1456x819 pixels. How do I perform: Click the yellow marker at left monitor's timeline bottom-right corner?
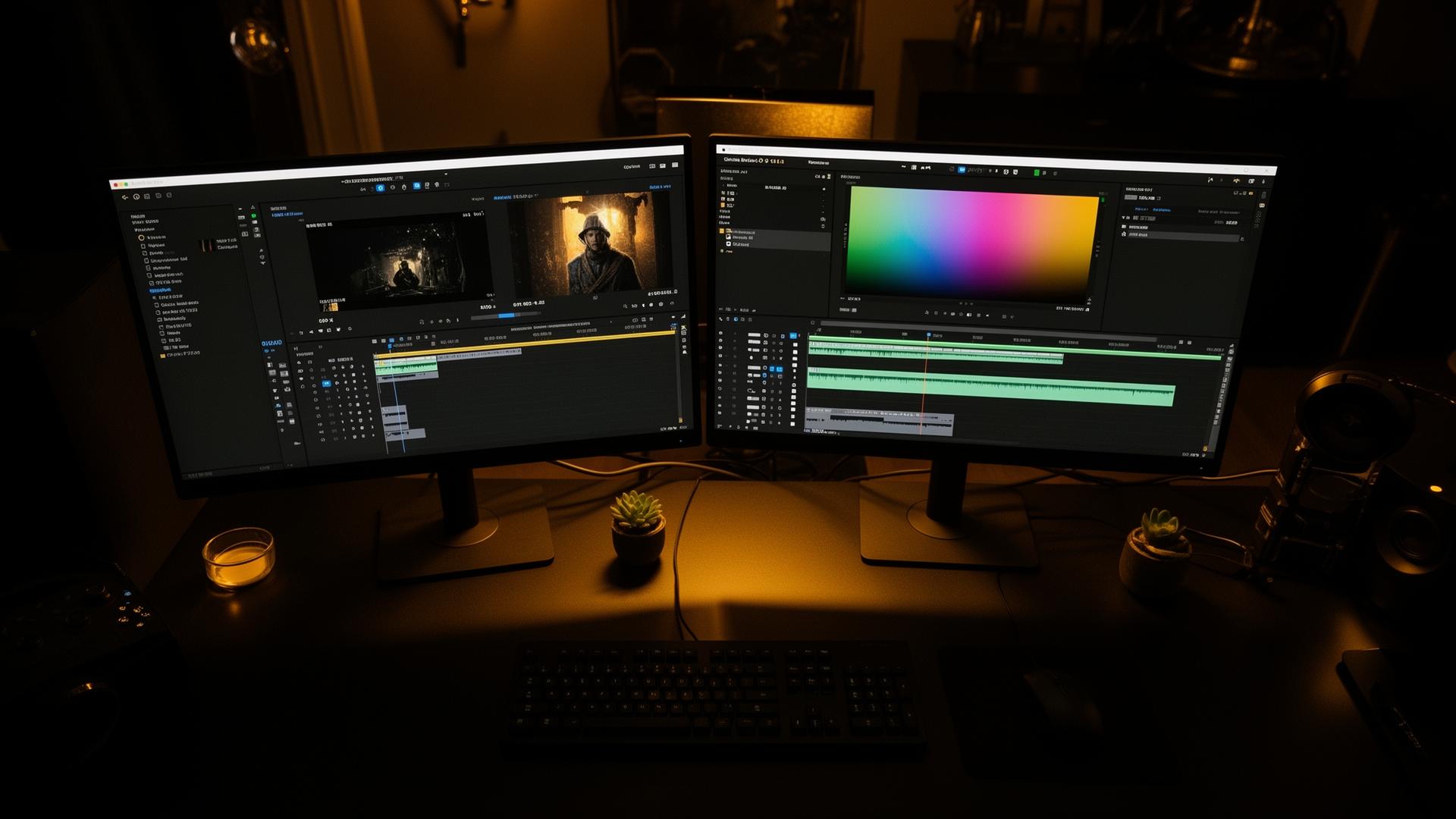(x=679, y=420)
